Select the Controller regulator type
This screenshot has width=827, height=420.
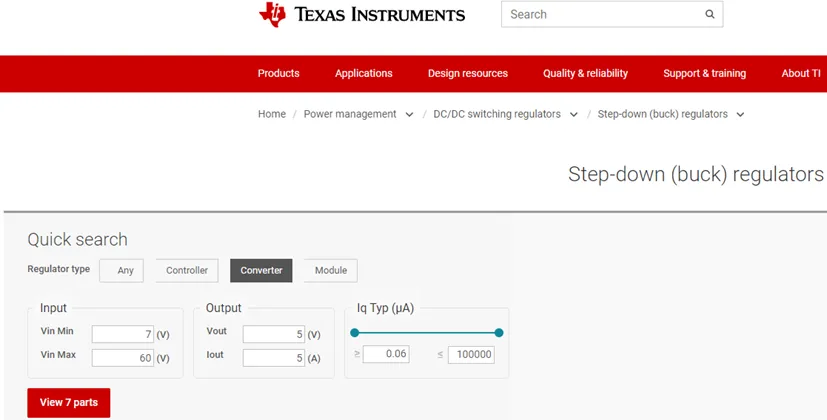click(187, 270)
